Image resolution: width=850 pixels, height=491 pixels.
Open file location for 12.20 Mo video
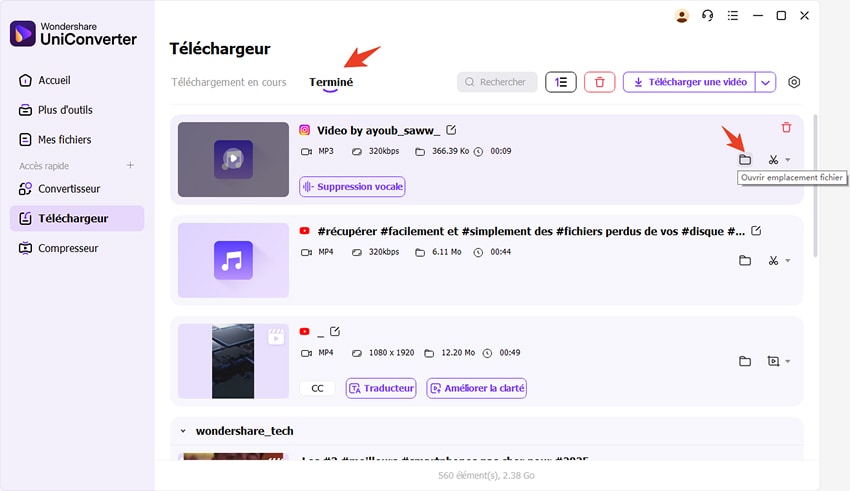coord(745,361)
